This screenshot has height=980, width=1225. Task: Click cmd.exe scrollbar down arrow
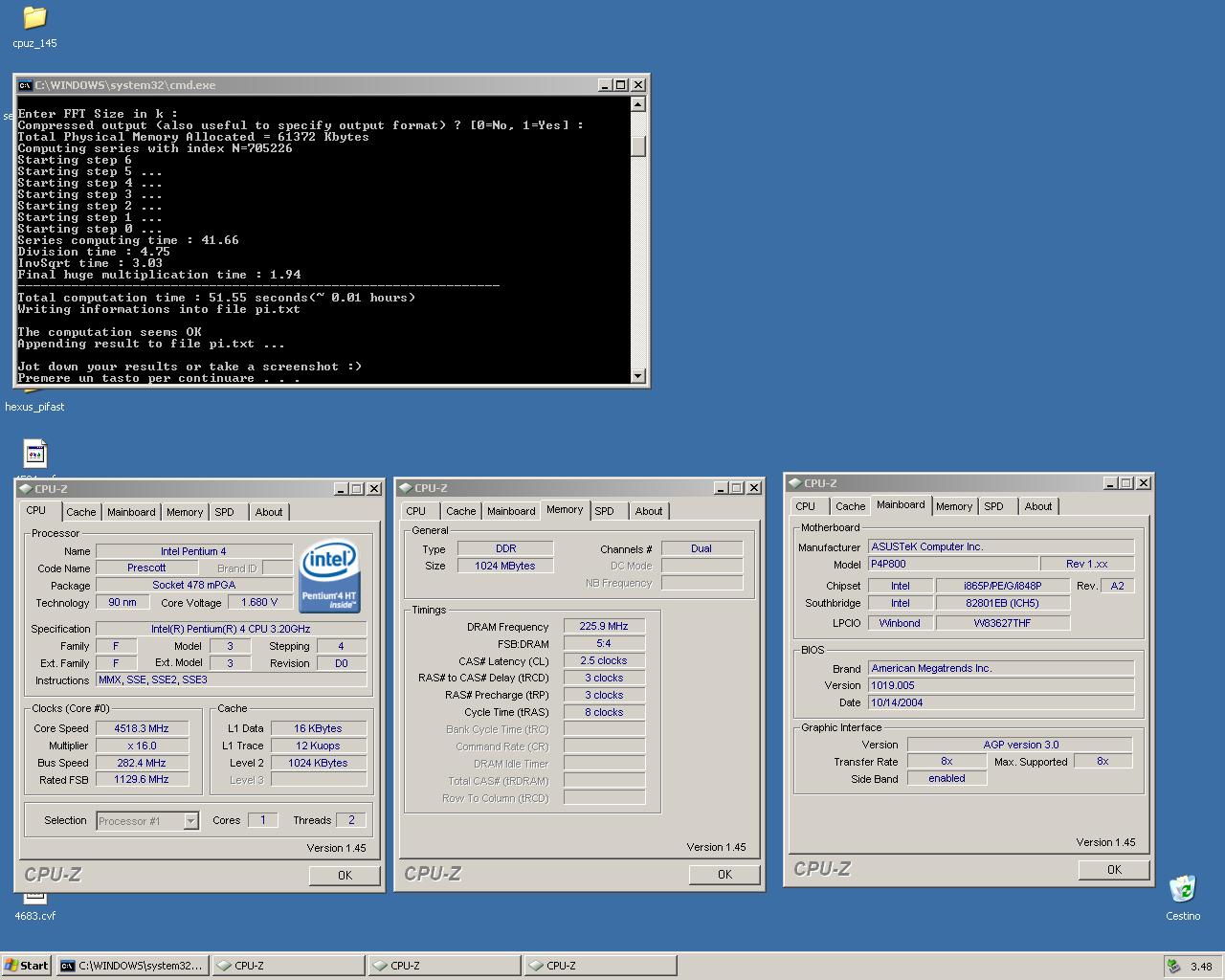(638, 376)
